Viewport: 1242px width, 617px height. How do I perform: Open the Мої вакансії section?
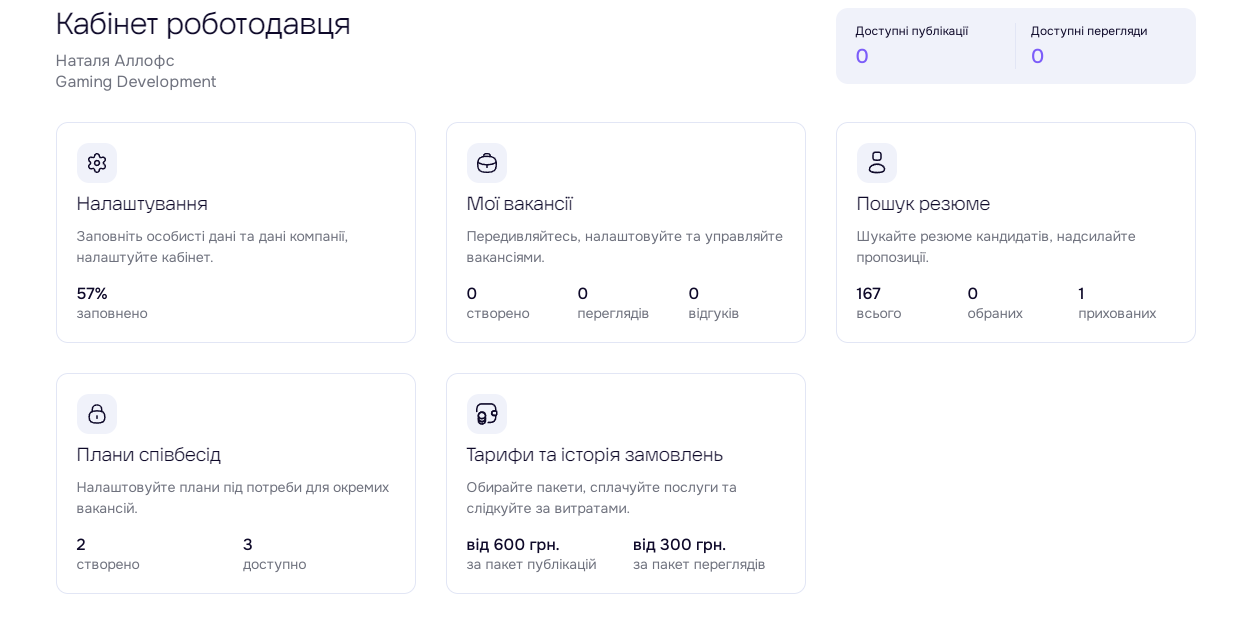pyautogui.click(x=519, y=204)
